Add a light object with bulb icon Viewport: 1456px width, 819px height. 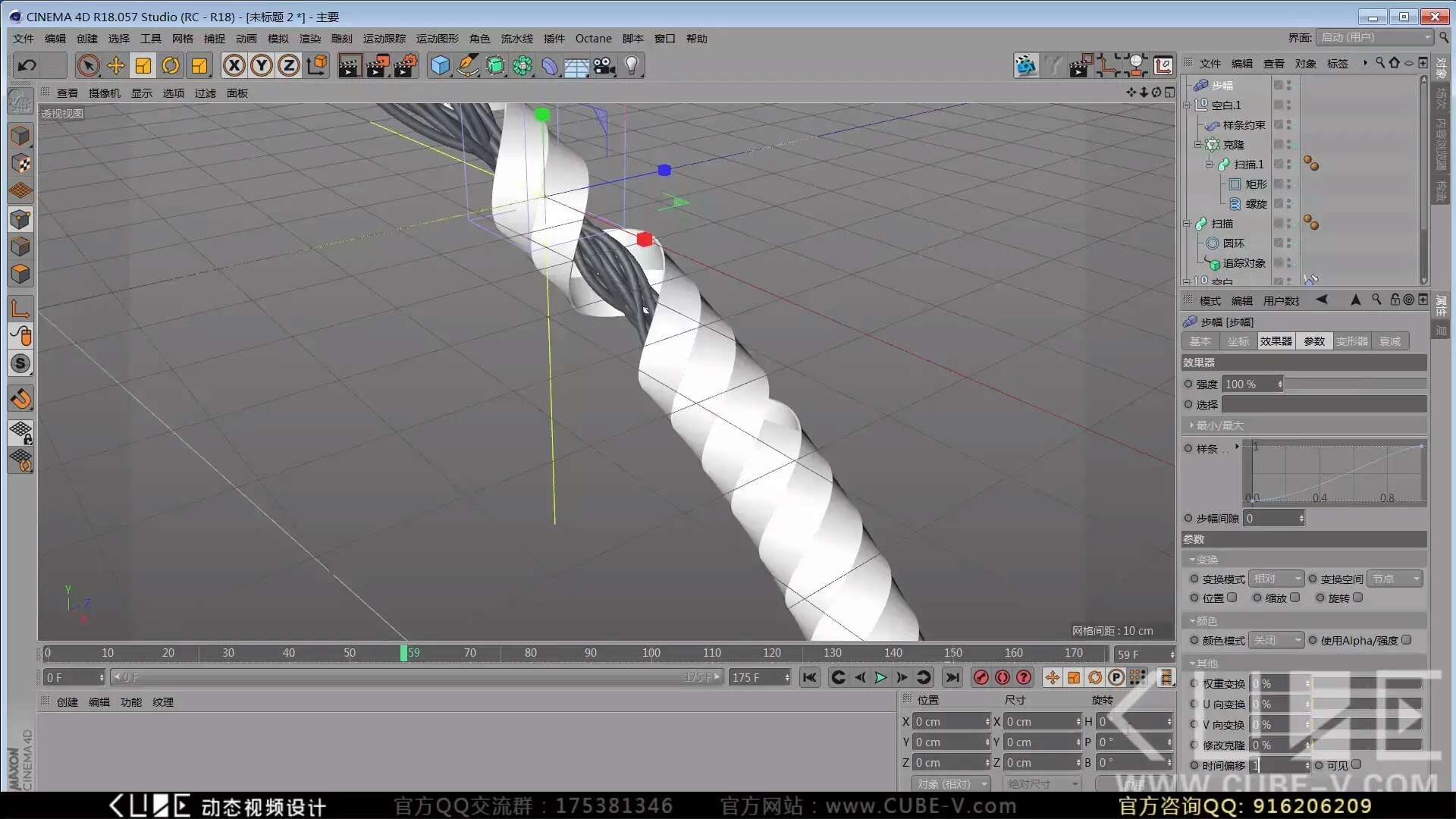pyautogui.click(x=632, y=66)
